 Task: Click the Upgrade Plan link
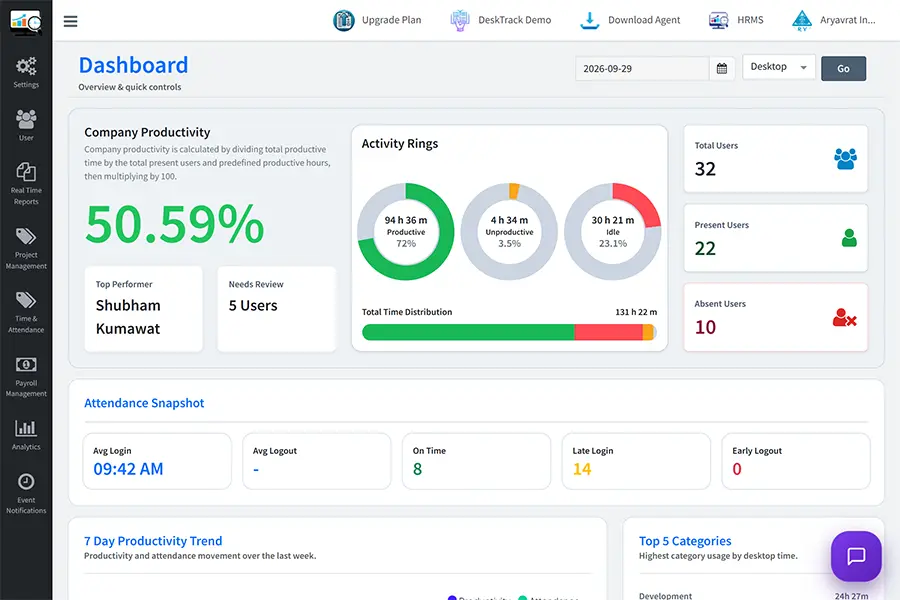point(391,20)
